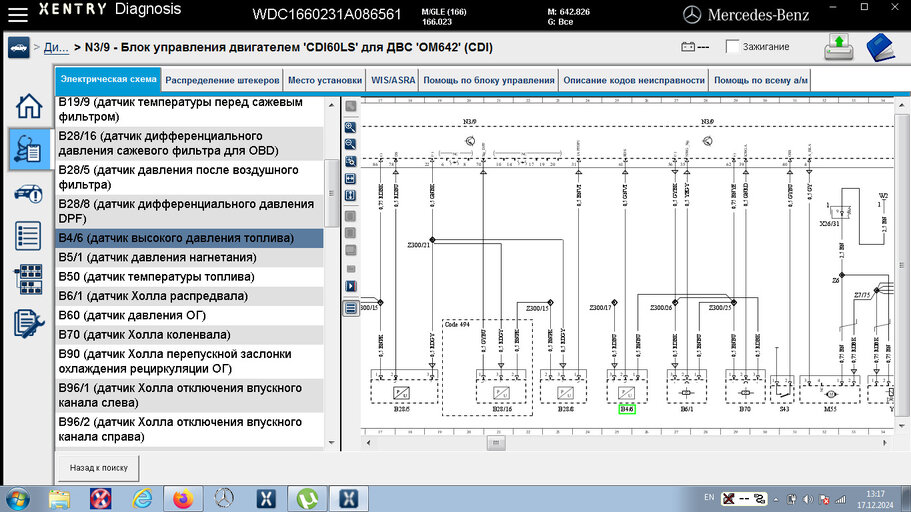Open the hamburger main menu
The width and height of the screenshot is (911, 512).
click(x=18, y=14)
